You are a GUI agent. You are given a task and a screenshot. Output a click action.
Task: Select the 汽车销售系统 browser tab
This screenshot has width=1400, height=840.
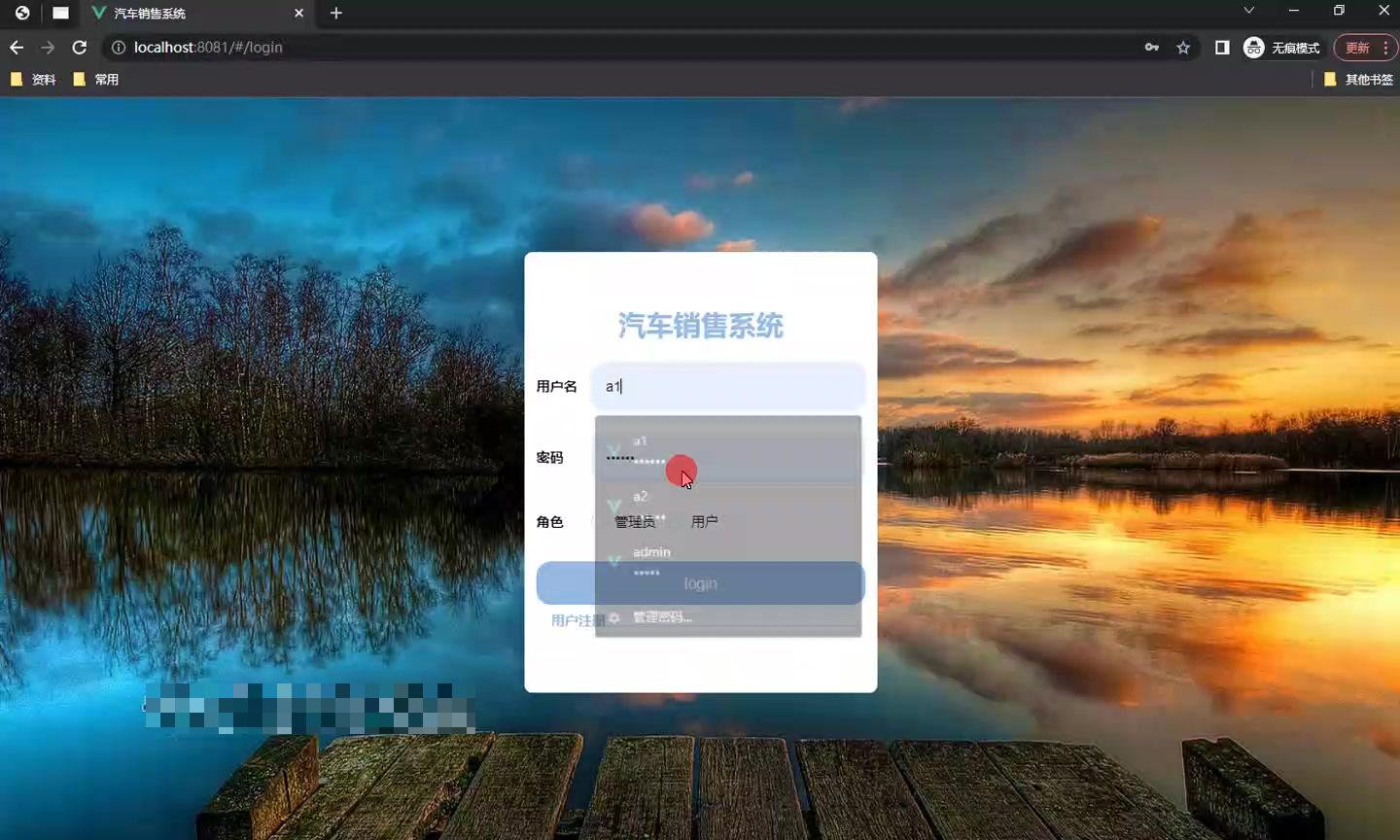(x=197, y=14)
